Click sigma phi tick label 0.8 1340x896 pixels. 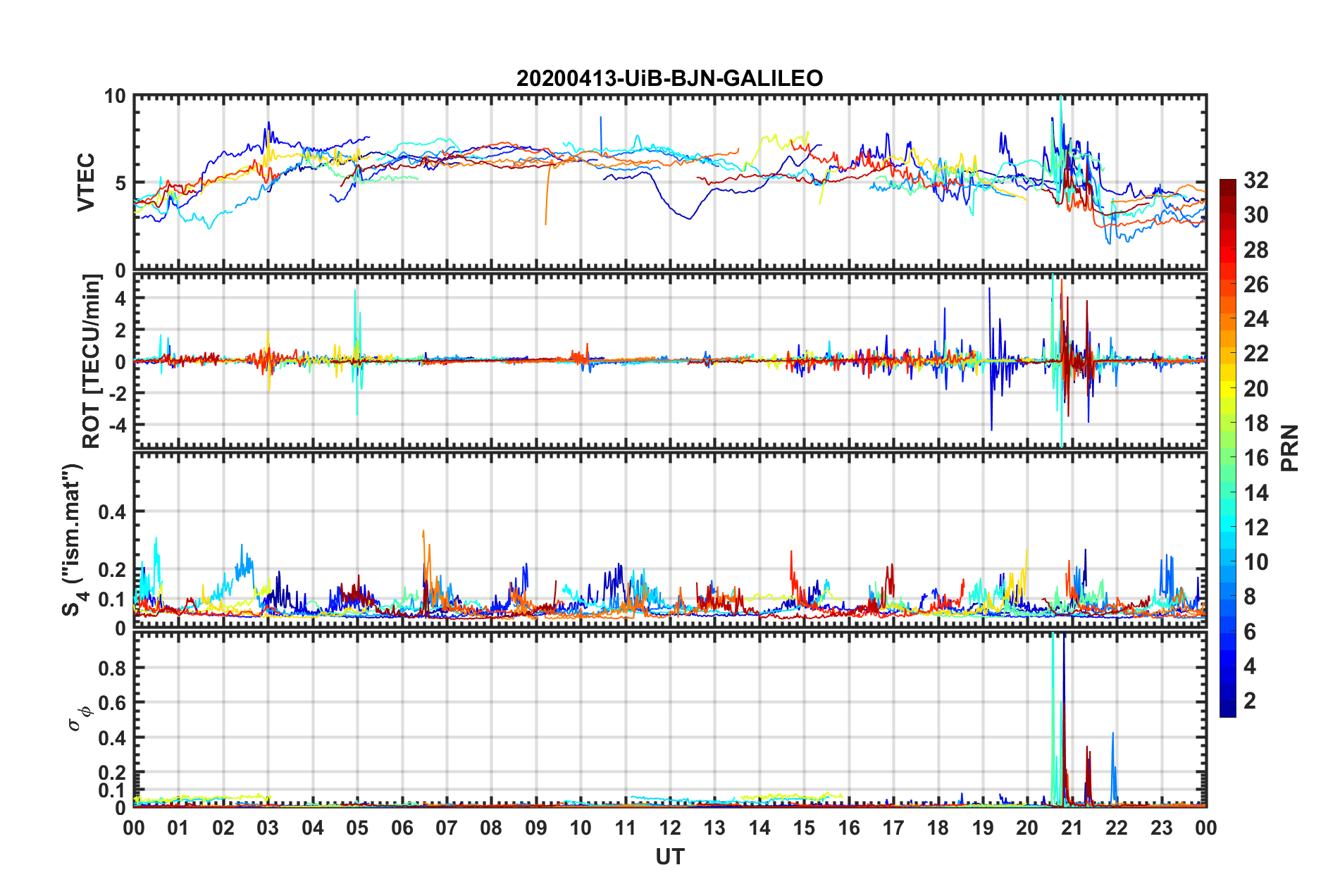point(113,668)
